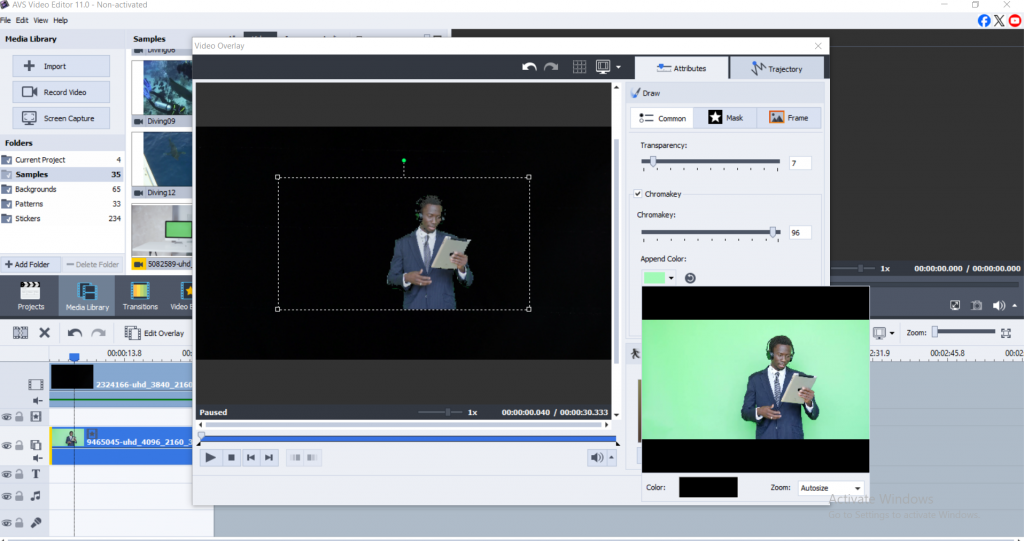The height and width of the screenshot is (541, 1024).
Task: Expand the preview display mode dropdown arrow
Action: tap(618, 68)
